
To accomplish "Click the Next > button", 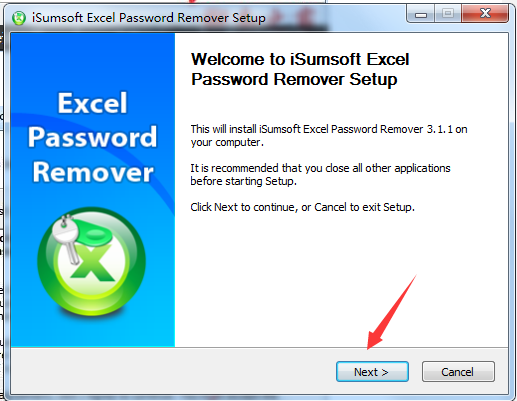I will [372, 371].
